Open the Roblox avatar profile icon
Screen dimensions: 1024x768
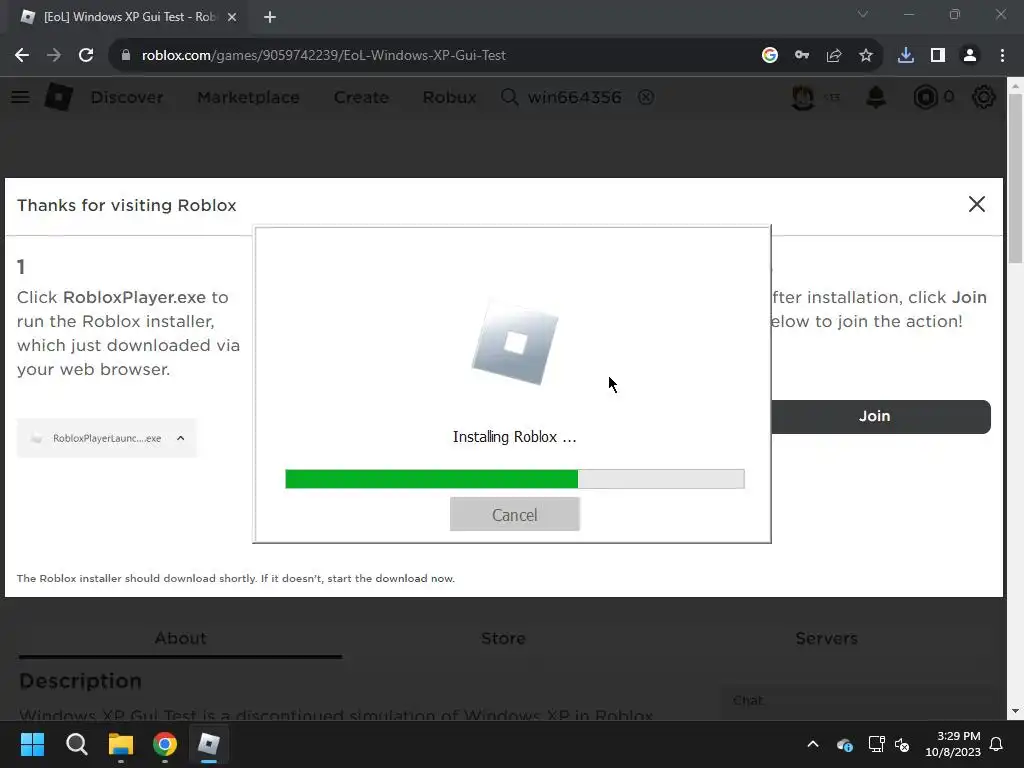click(x=803, y=97)
